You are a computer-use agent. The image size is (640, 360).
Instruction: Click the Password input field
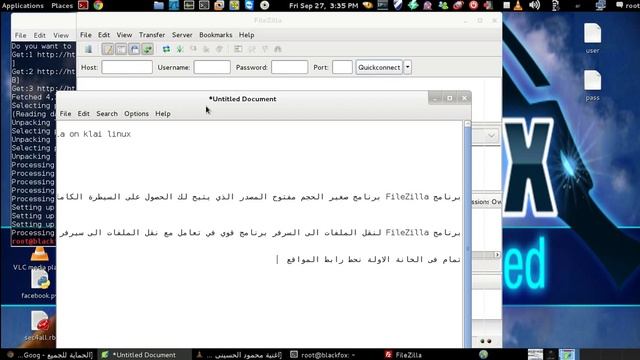[x=289, y=67]
